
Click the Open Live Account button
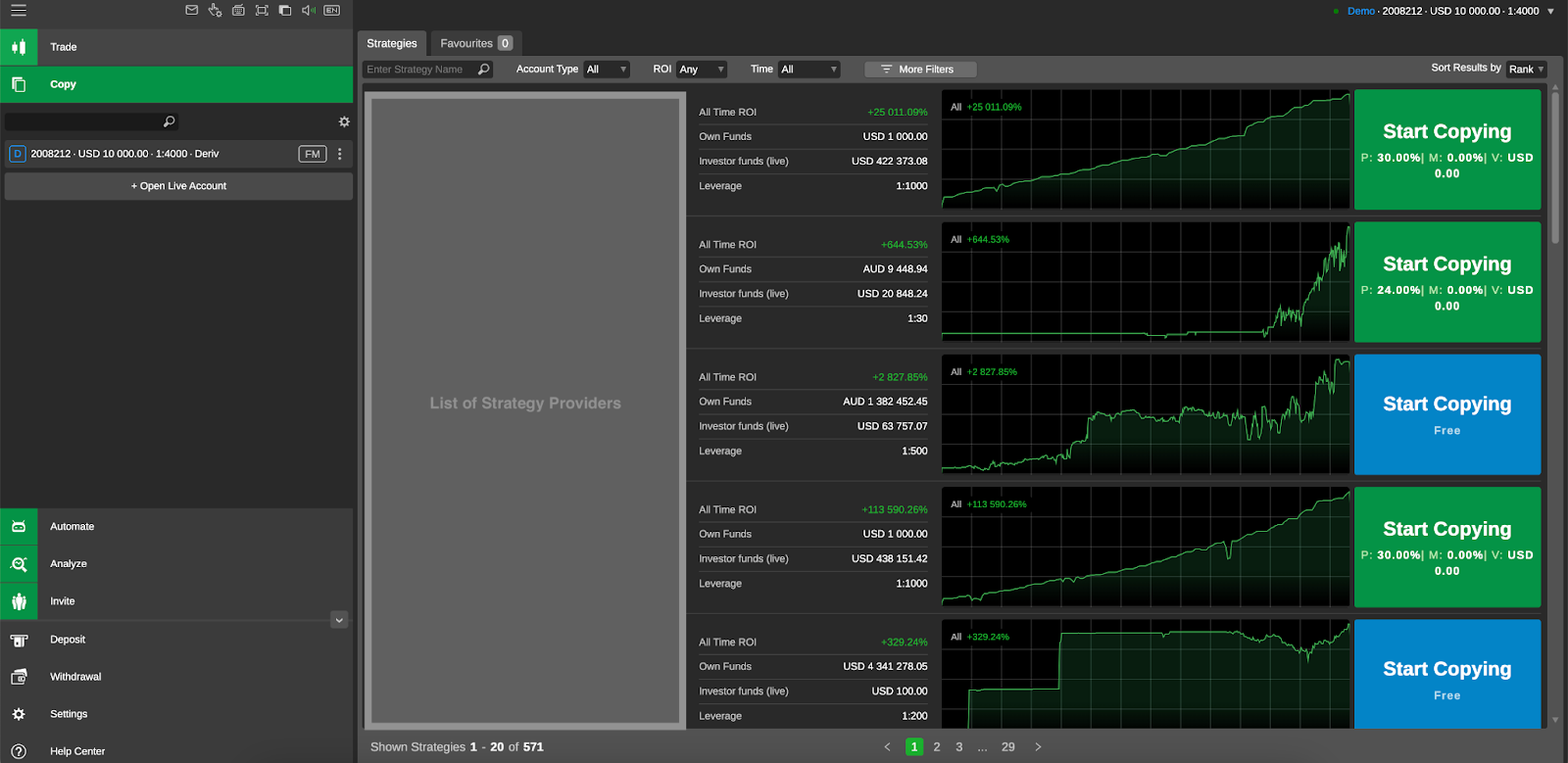pyautogui.click(x=178, y=186)
